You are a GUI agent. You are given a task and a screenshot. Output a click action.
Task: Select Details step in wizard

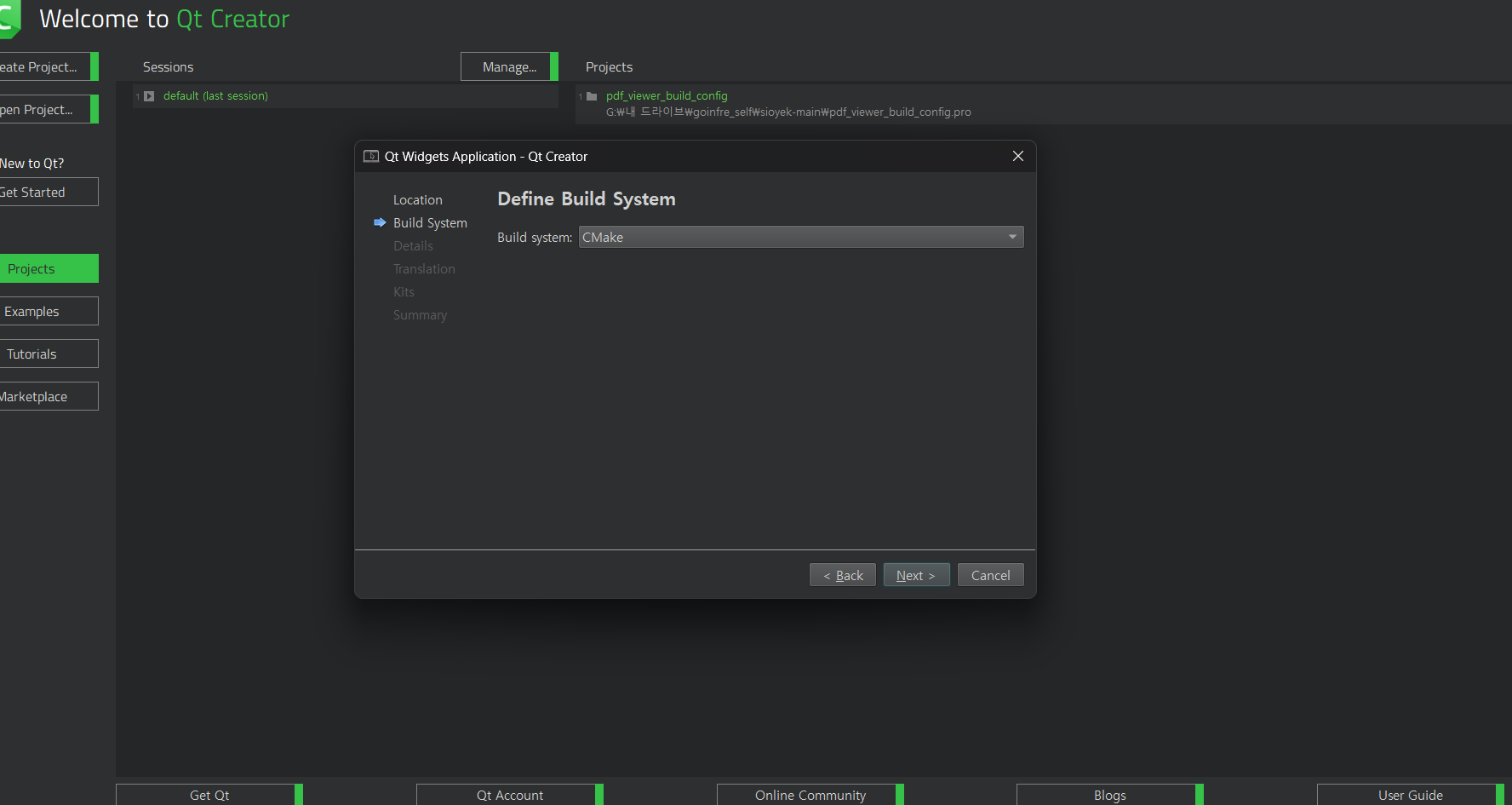coord(413,245)
